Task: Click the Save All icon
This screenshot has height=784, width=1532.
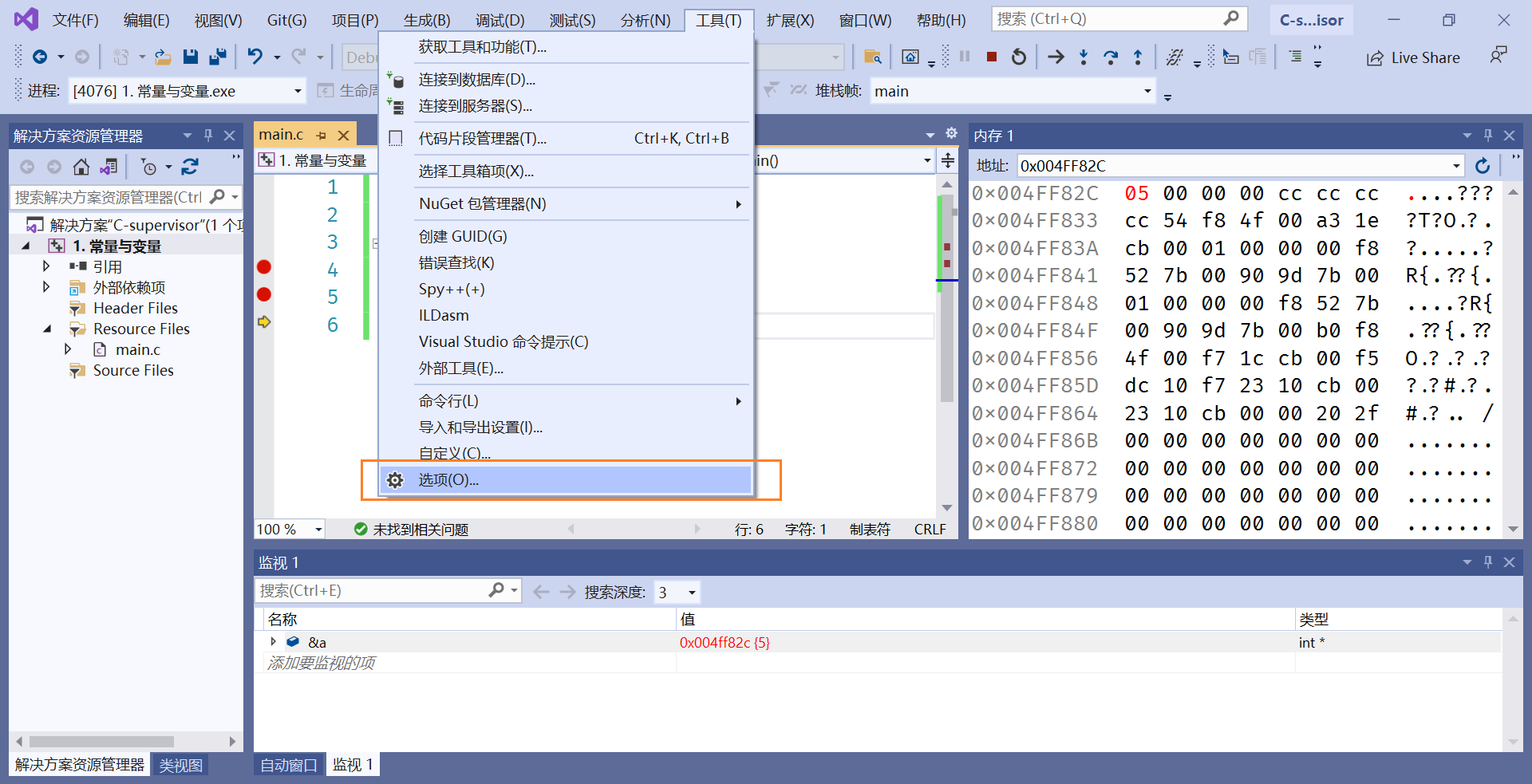Action: [x=217, y=57]
